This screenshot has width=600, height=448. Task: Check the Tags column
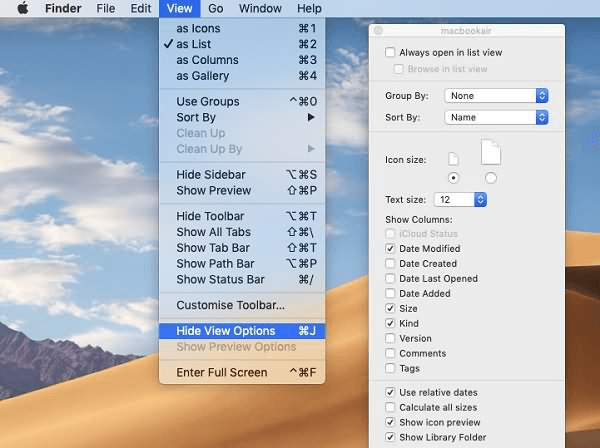point(390,368)
